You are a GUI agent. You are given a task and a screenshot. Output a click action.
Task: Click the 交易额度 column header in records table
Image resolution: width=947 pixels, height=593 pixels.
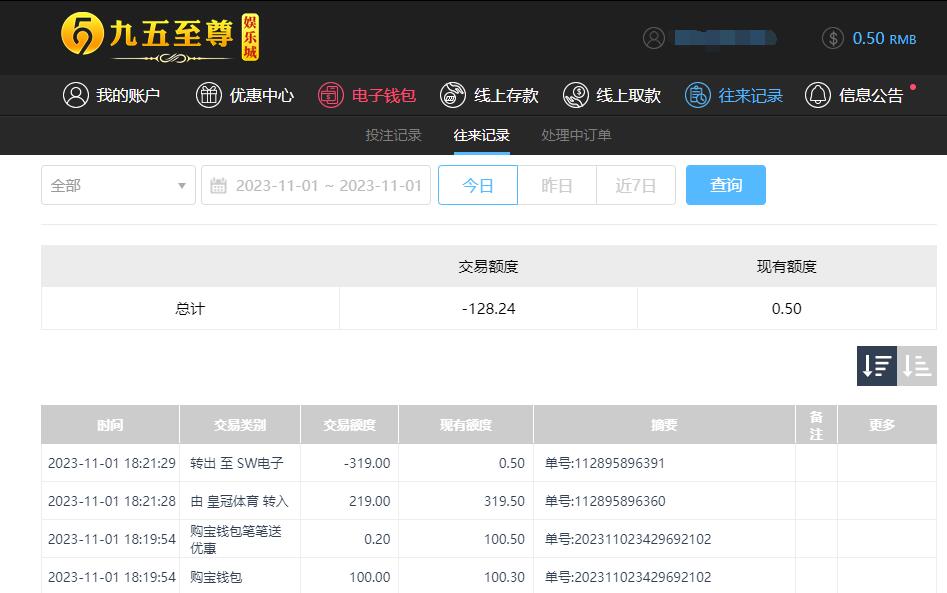(x=349, y=425)
